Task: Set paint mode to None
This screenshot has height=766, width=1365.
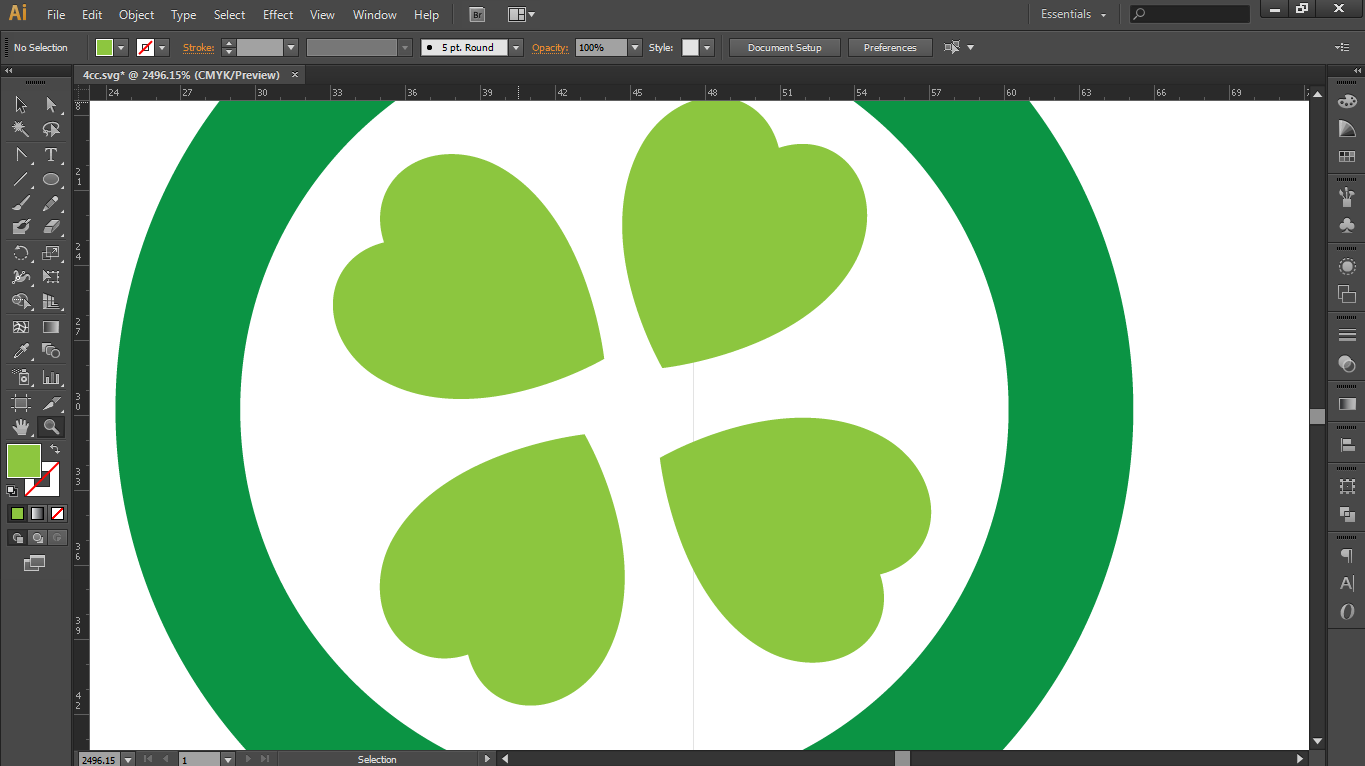Action: 57,513
